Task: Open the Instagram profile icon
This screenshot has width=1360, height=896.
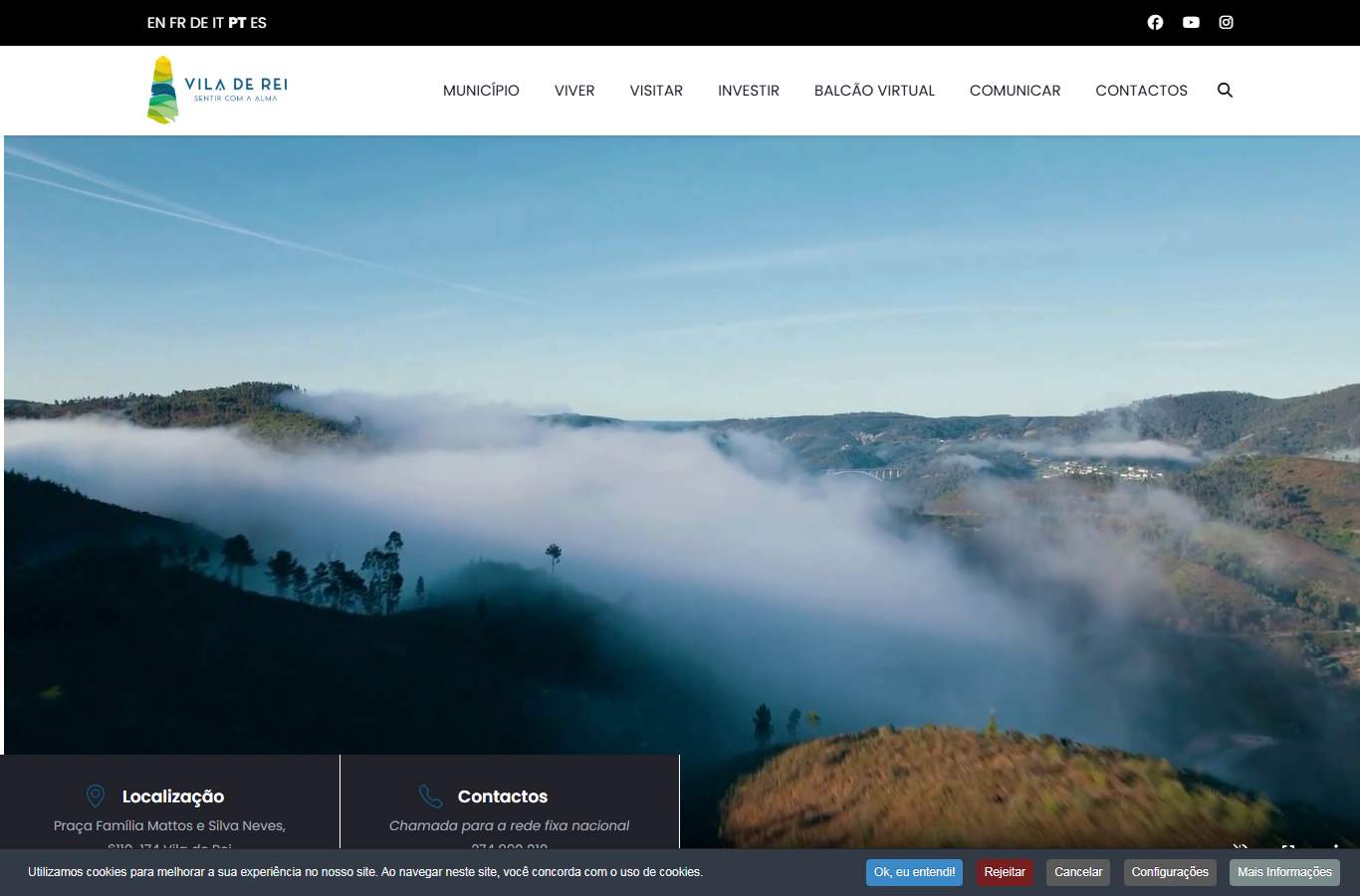Action: click(1227, 22)
